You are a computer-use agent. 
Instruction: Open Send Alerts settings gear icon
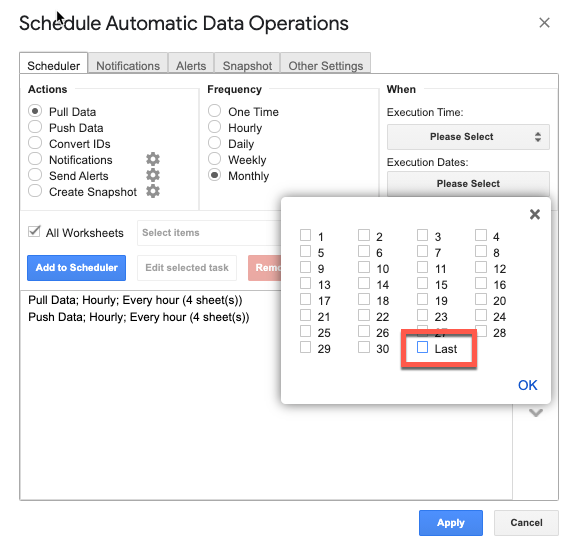pyautogui.click(x=153, y=176)
